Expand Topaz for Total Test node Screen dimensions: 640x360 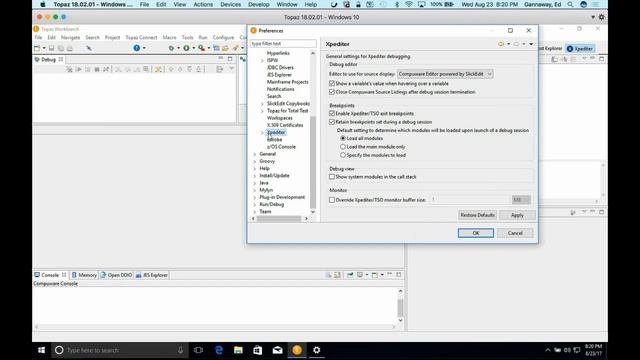coord(262,111)
